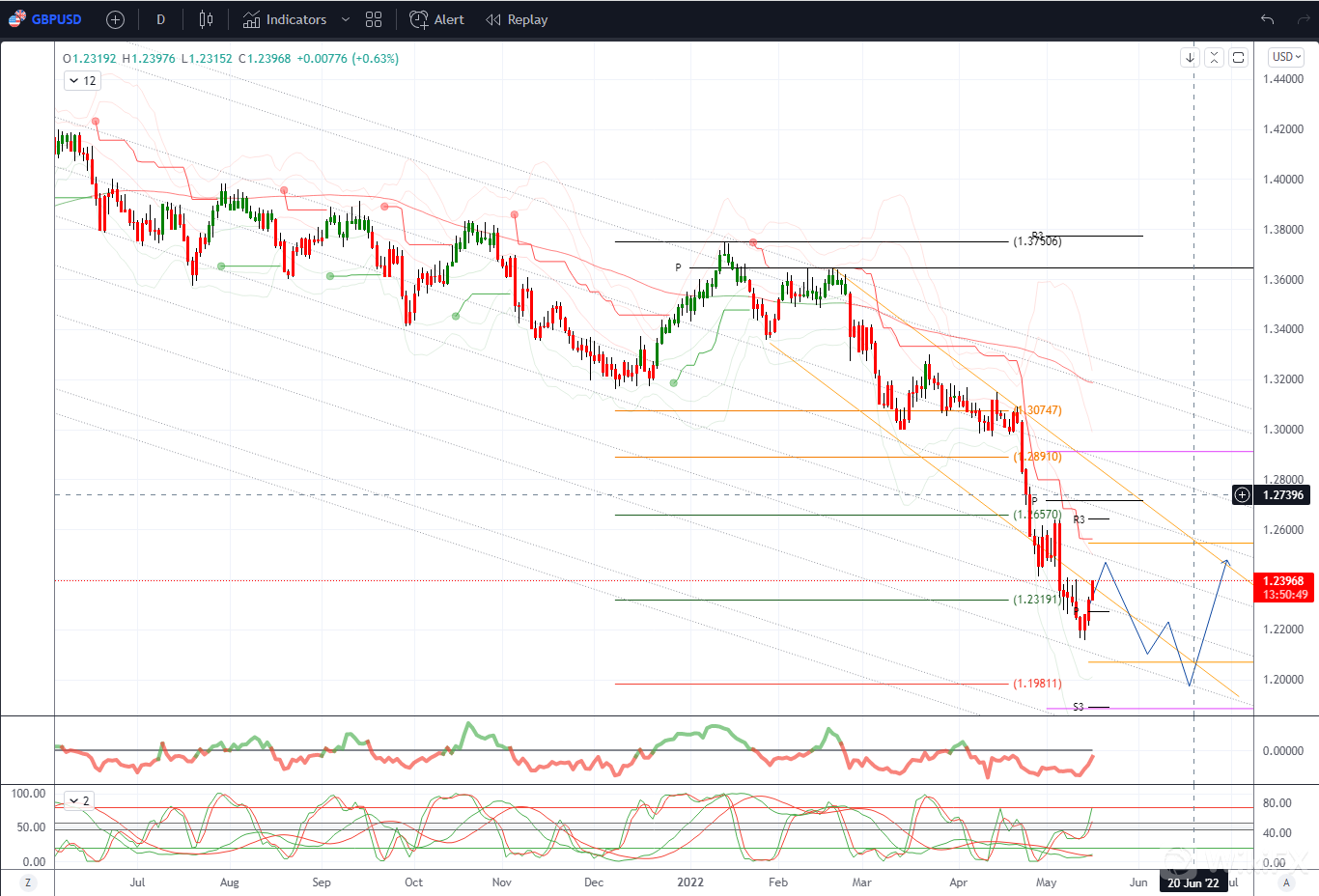Click the Z timezone button at bottom left

coord(27,882)
